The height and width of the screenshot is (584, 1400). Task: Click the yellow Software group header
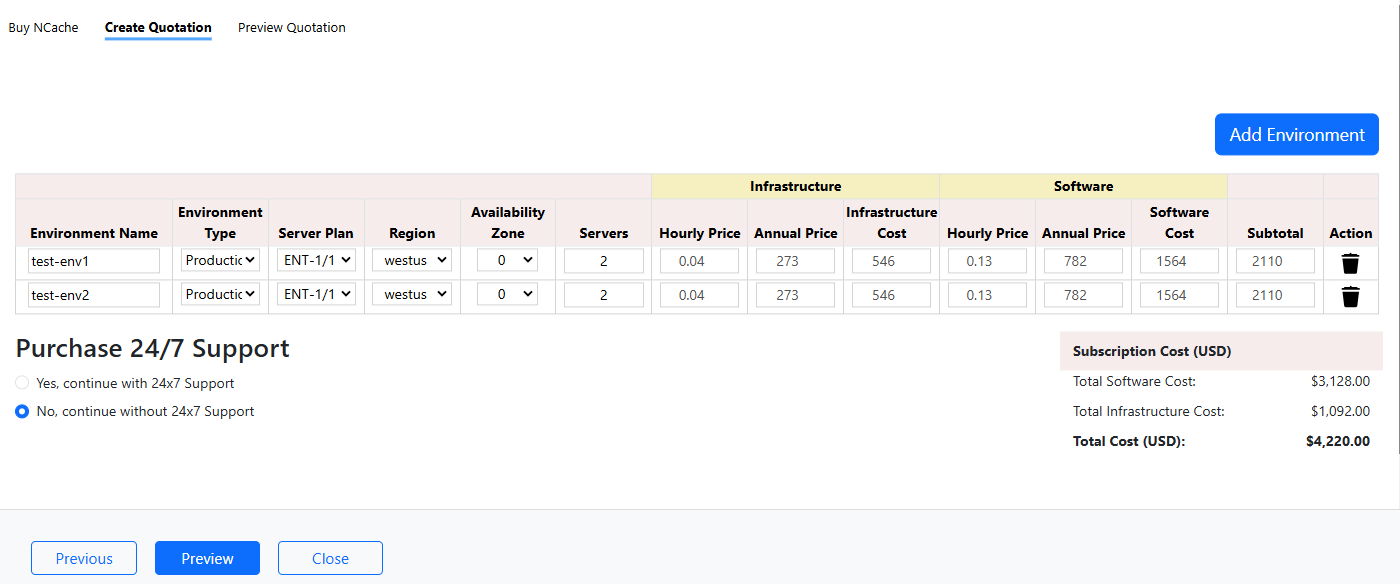click(x=1083, y=186)
